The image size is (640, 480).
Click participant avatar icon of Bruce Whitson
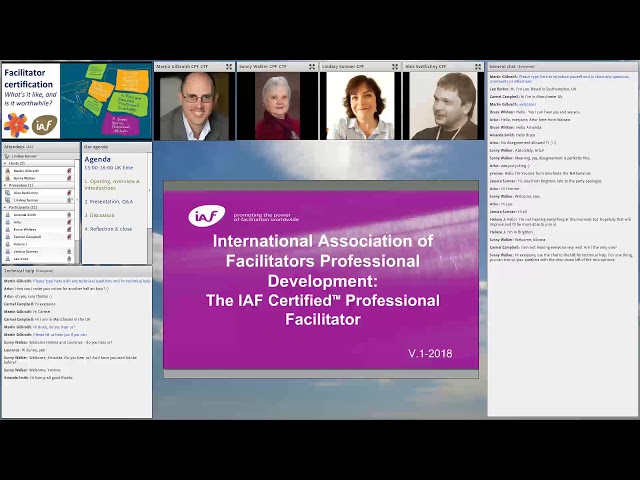pos(7,229)
